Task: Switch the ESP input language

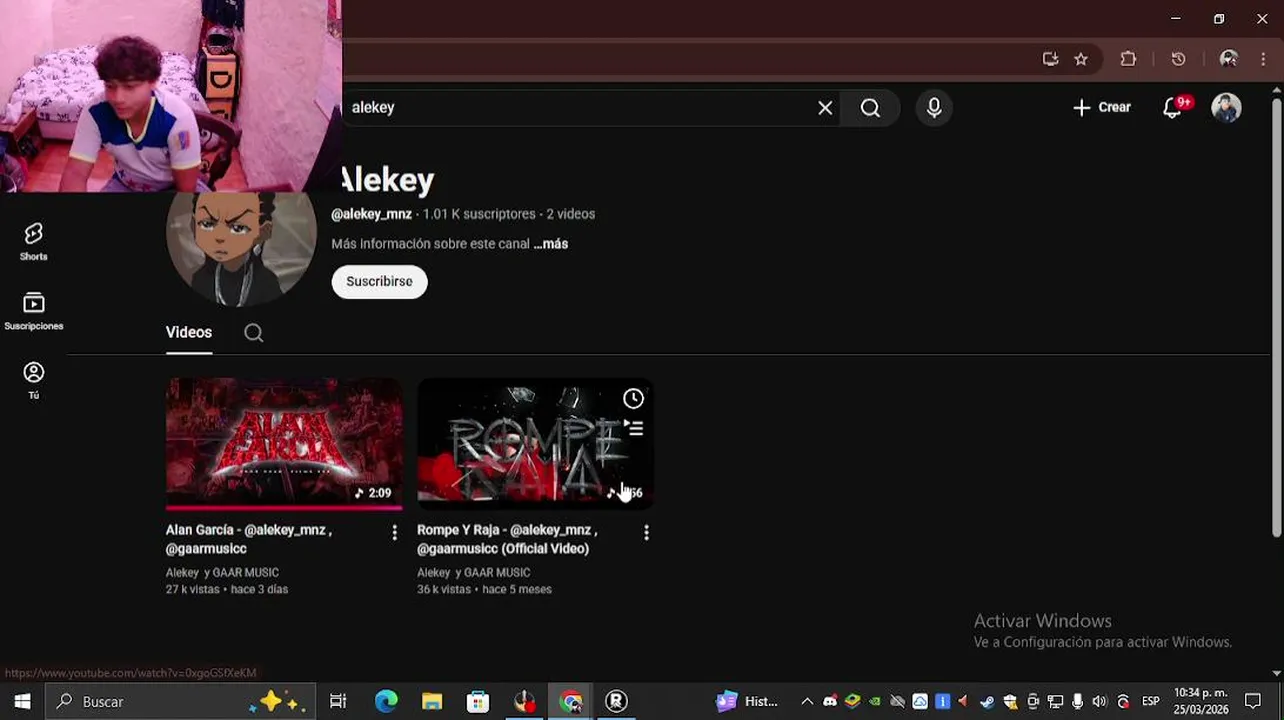Action: tap(1150, 702)
